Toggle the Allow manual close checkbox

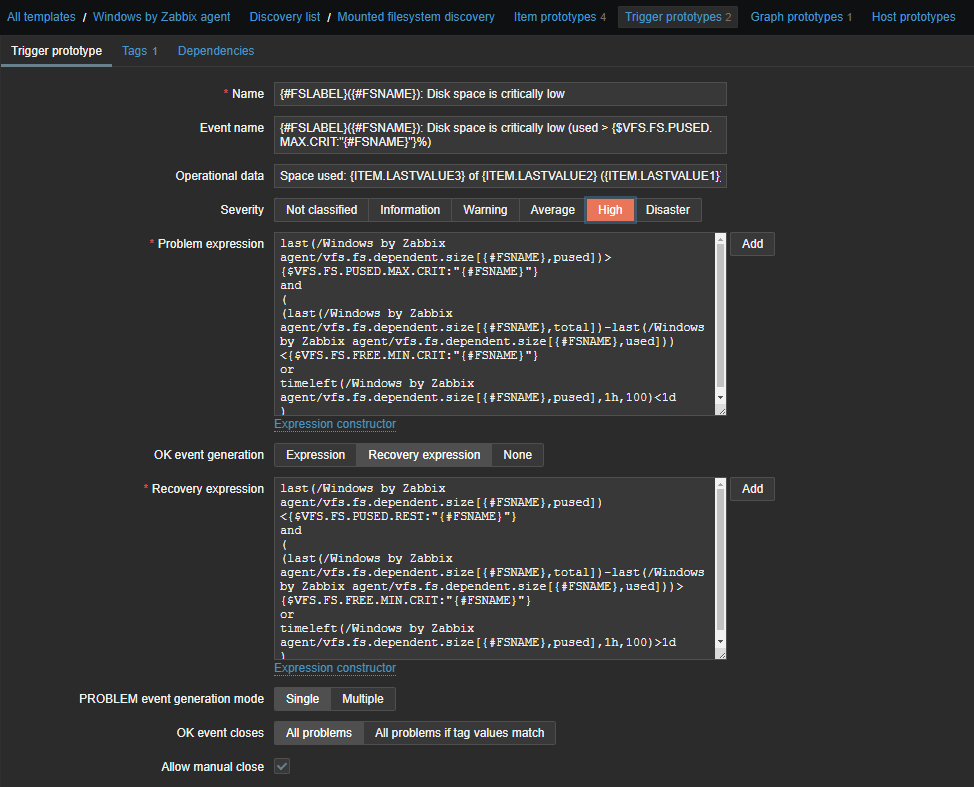click(282, 767)
